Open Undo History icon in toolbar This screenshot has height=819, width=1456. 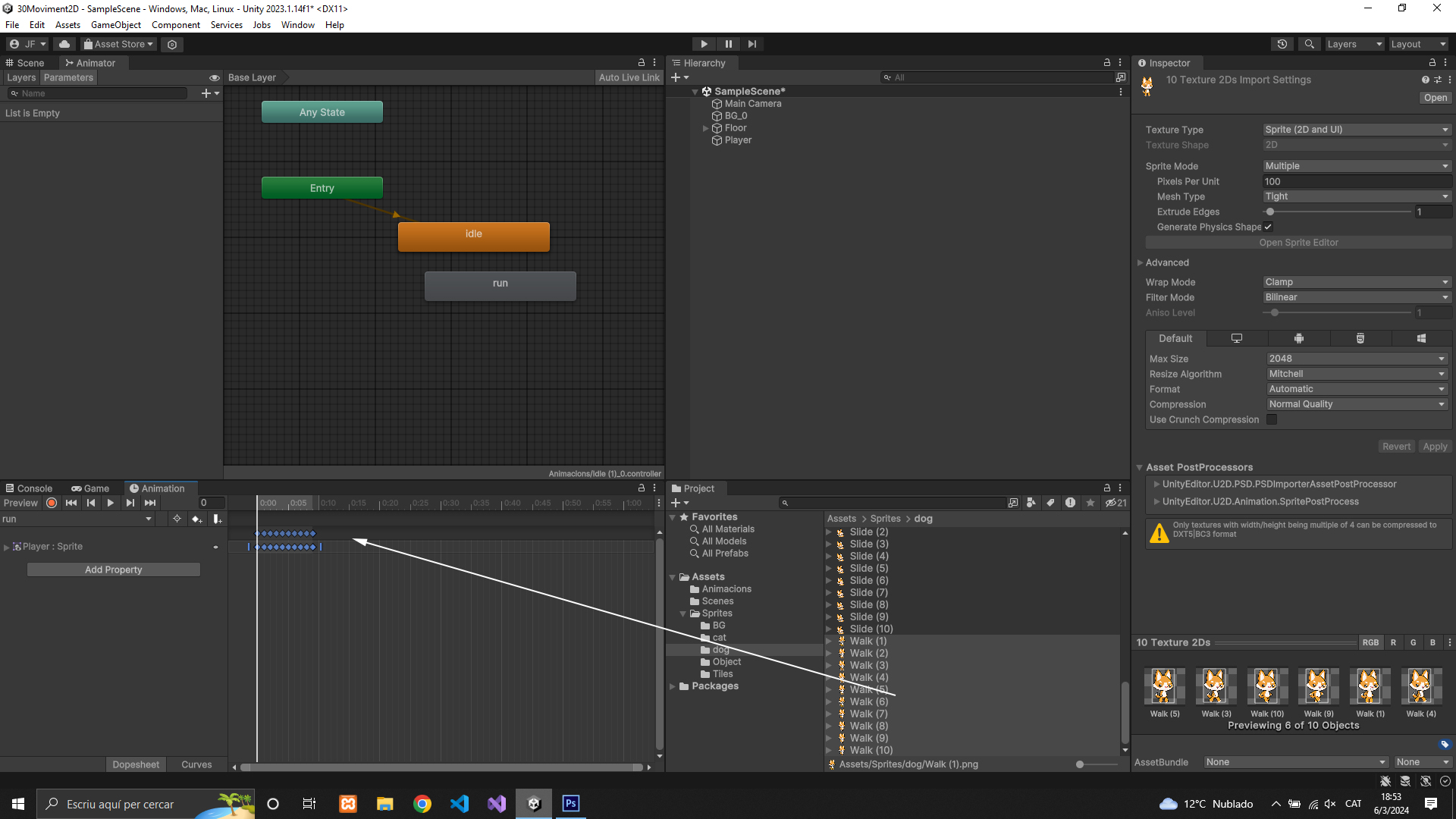coord(1282,44)
